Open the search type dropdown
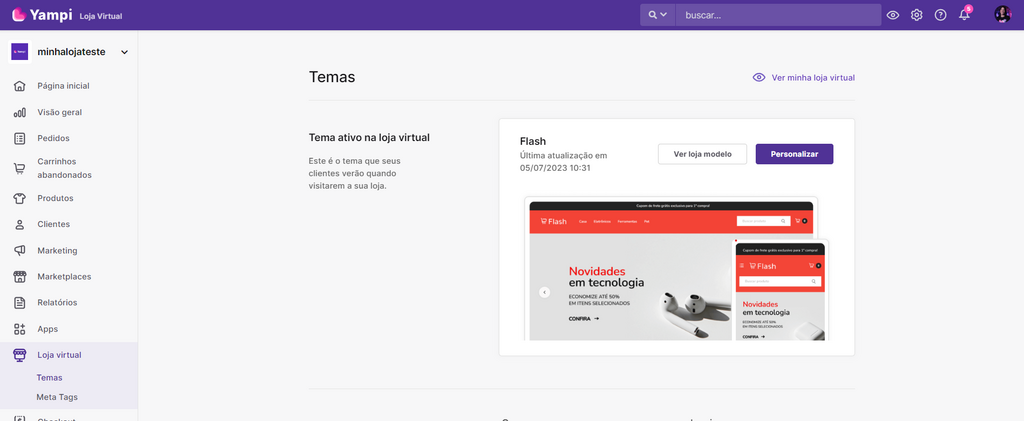This screenshot has height=421, width=1024. pyautogui.click(x=658, y=15)
